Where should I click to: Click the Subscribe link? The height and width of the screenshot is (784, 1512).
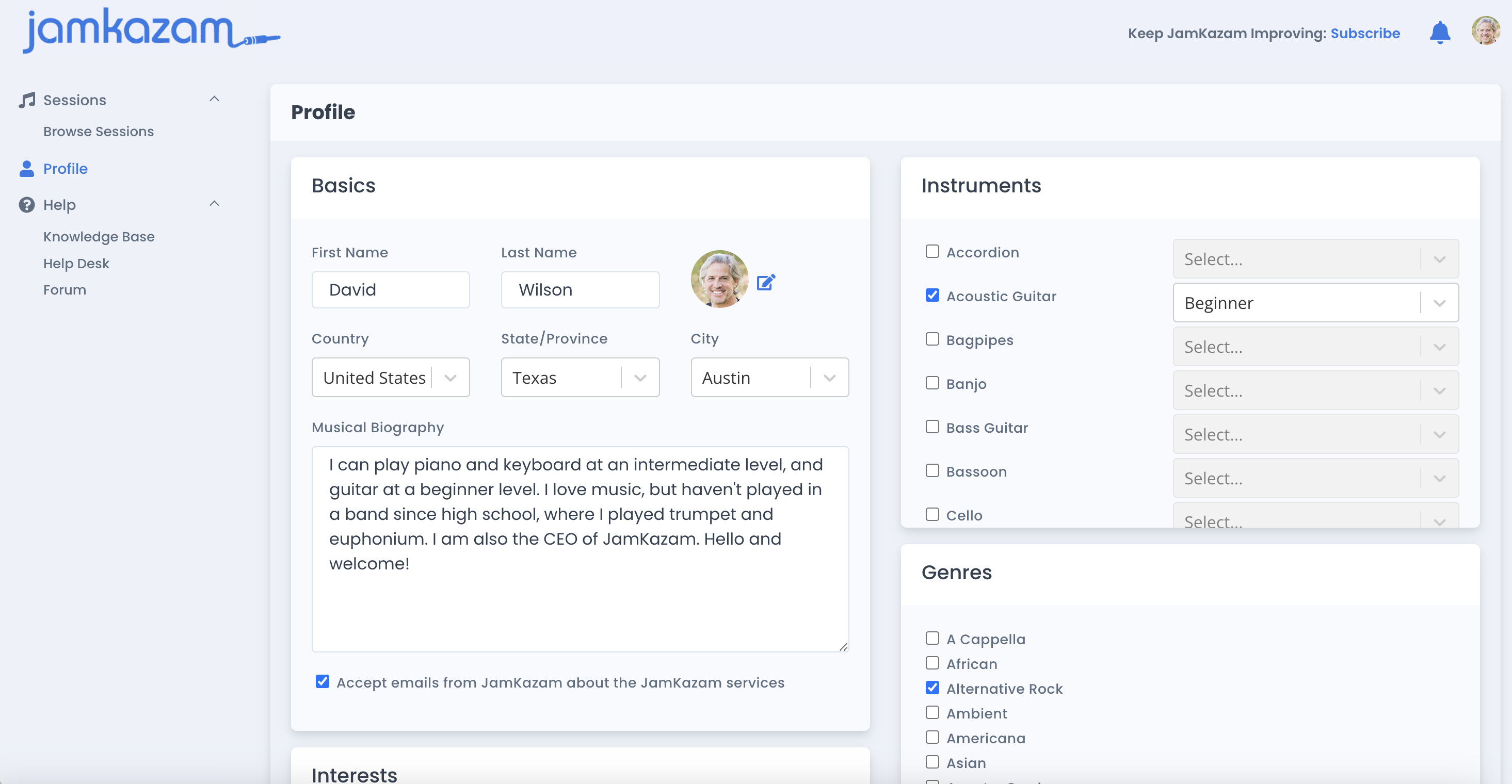click(x=1365, y=34)
